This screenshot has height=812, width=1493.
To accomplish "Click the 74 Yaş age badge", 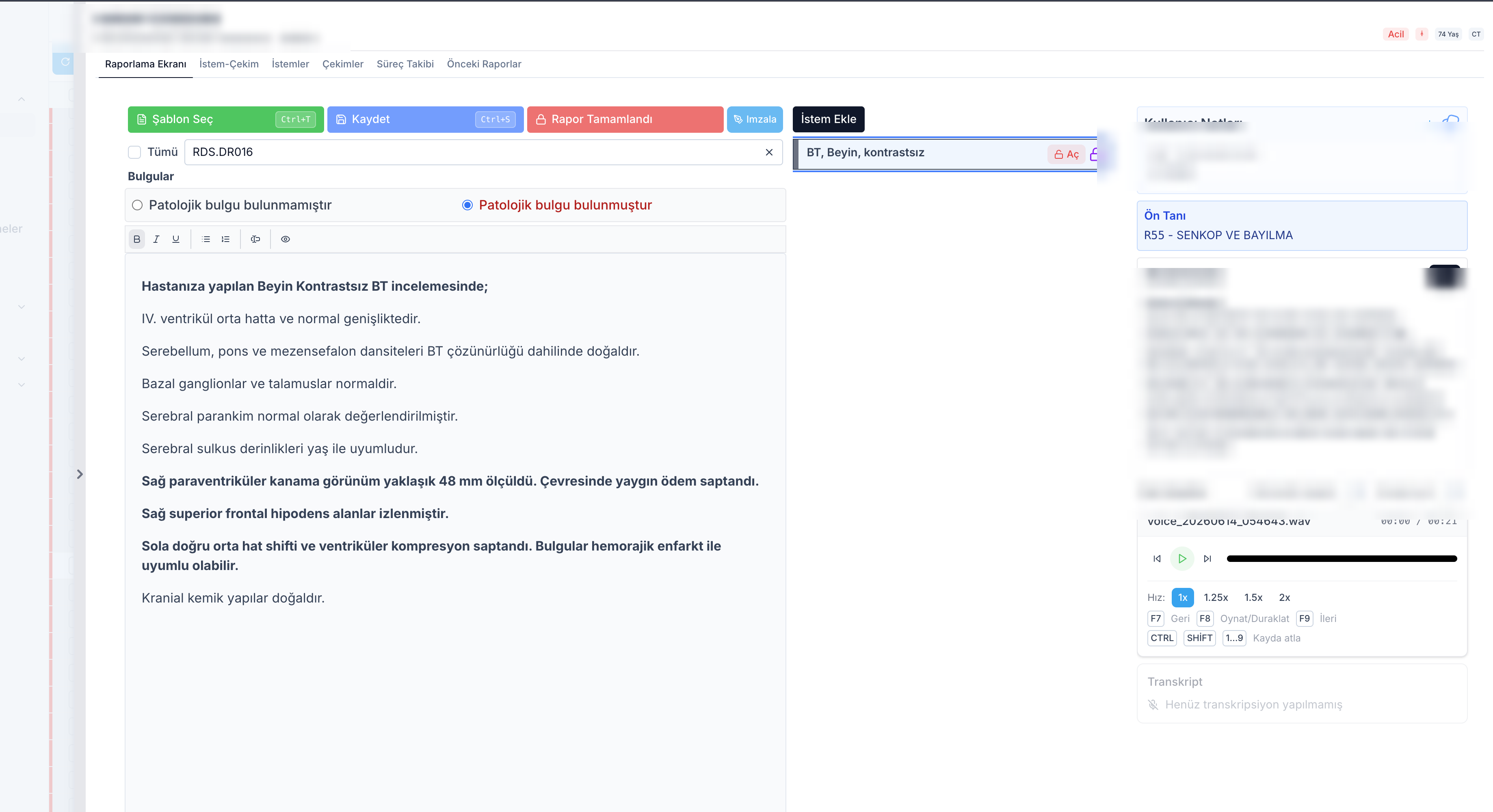I will (1448, 34).
